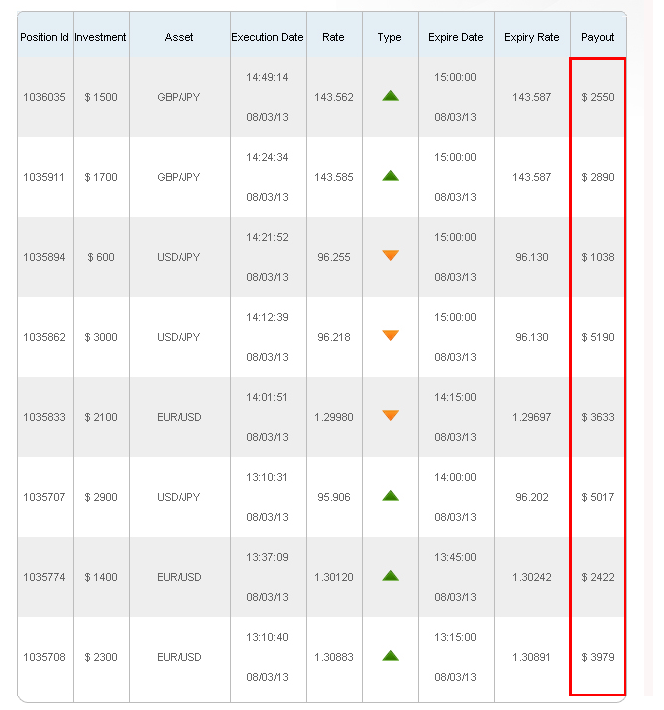Click the Execution Date column header
The image size is (664, 710).
[x=267, y=37]
